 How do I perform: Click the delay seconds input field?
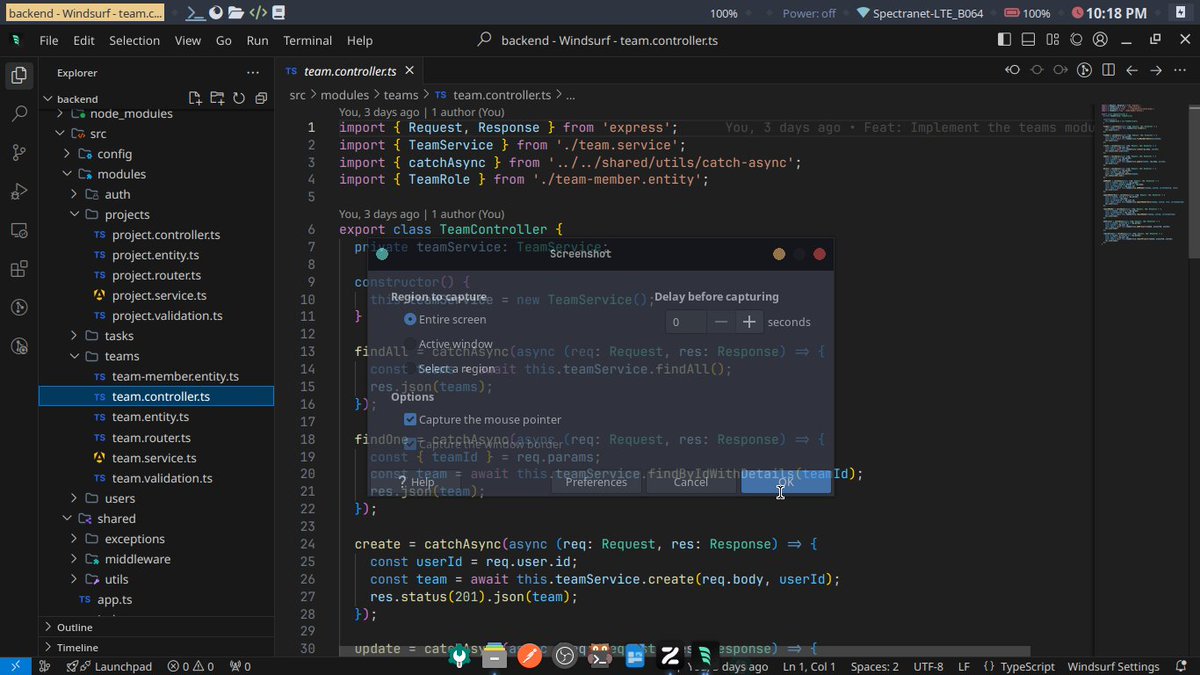(686, 322)
